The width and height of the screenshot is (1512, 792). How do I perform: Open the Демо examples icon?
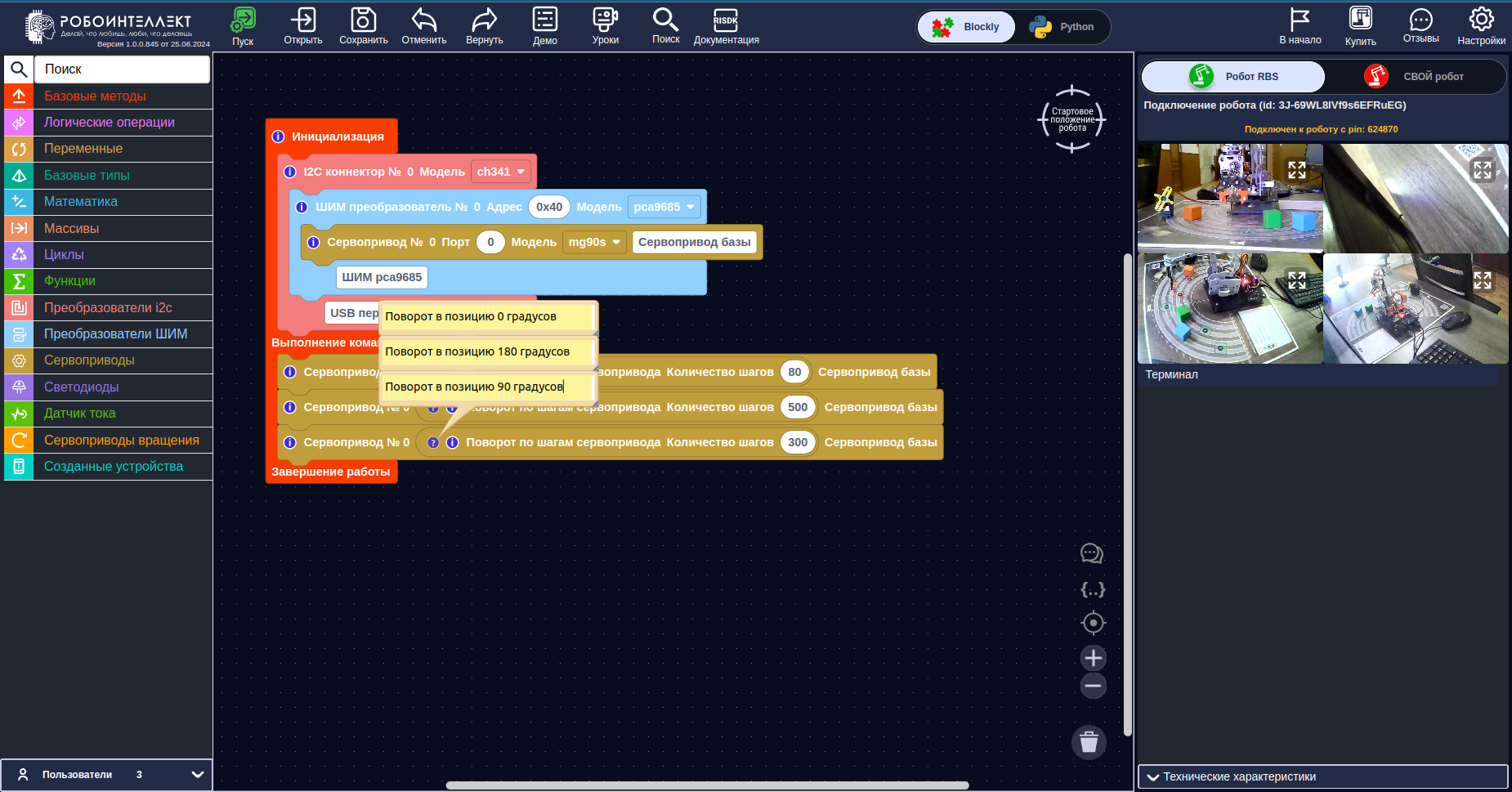point(545,20)
